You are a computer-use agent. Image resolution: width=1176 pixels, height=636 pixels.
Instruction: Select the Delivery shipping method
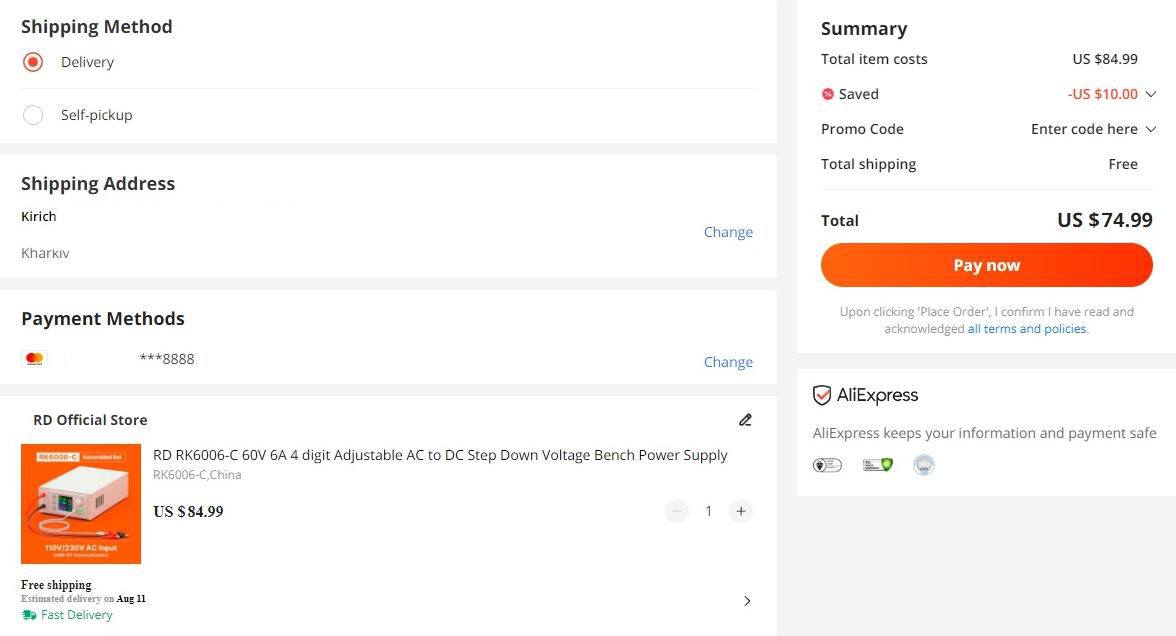click(x=33, y=62)
